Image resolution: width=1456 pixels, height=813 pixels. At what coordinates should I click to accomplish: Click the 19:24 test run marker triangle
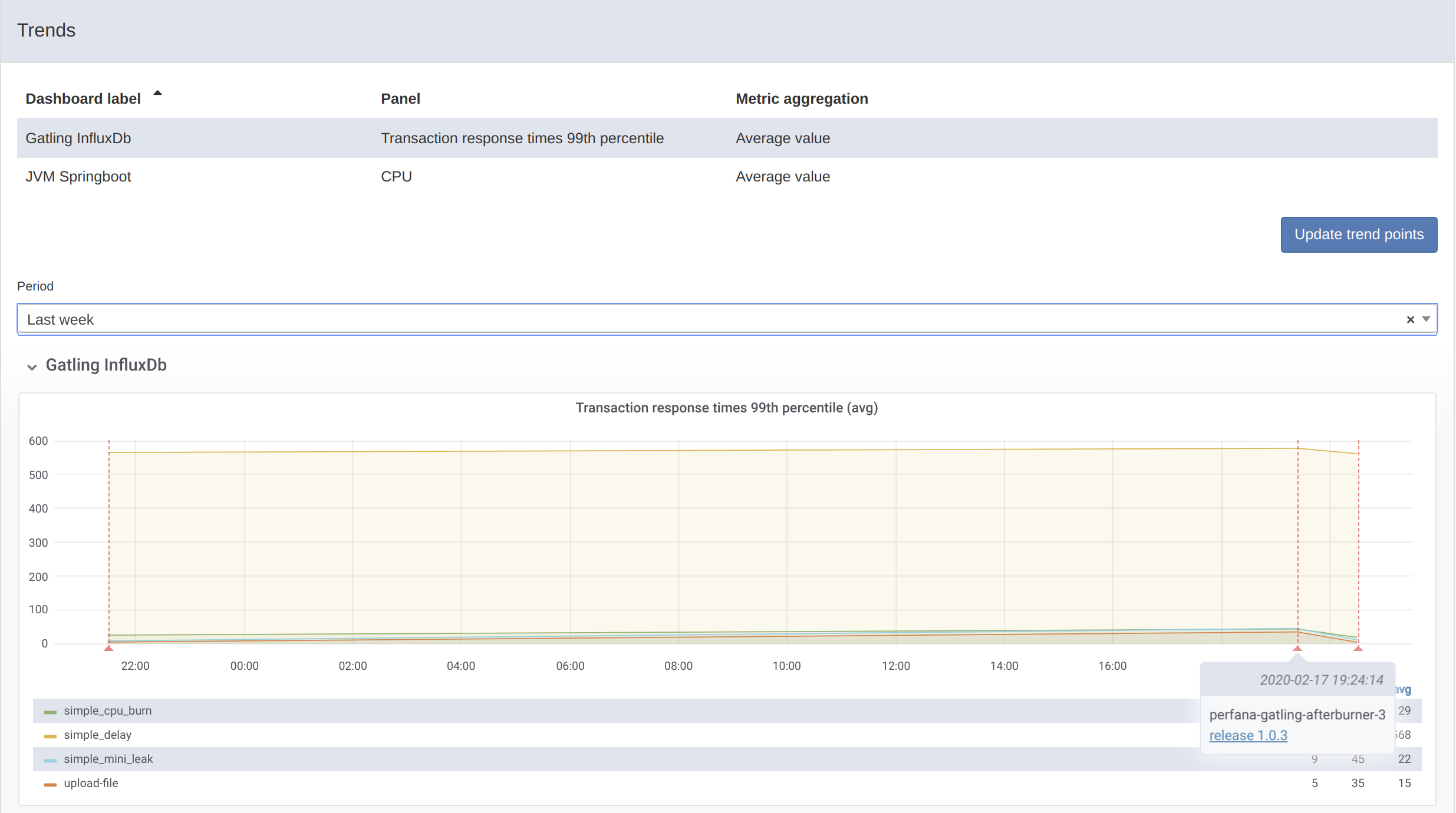point(1297,648)
